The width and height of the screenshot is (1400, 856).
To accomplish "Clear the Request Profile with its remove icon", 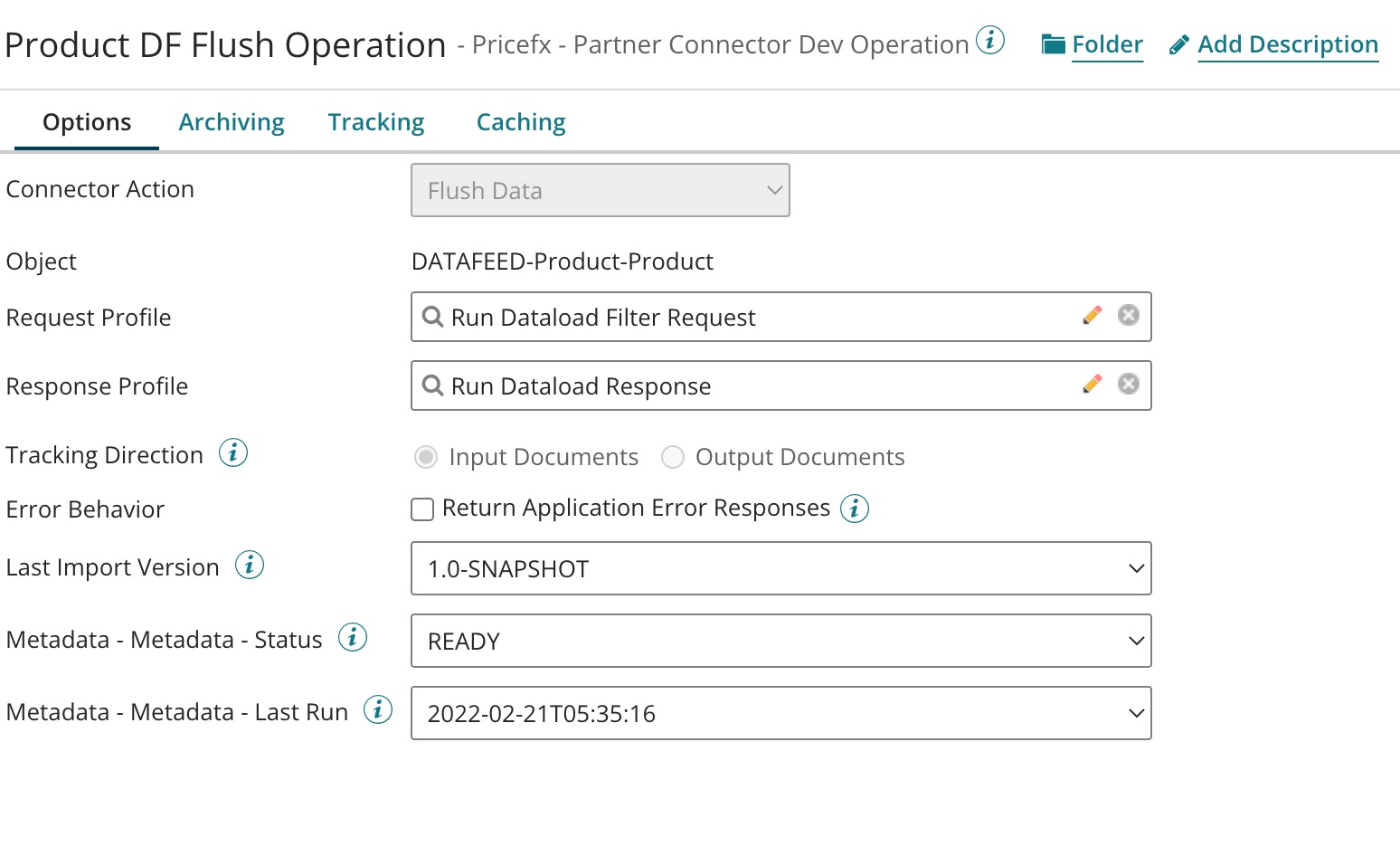I will pyautogui.click(x=1128, y=315).
